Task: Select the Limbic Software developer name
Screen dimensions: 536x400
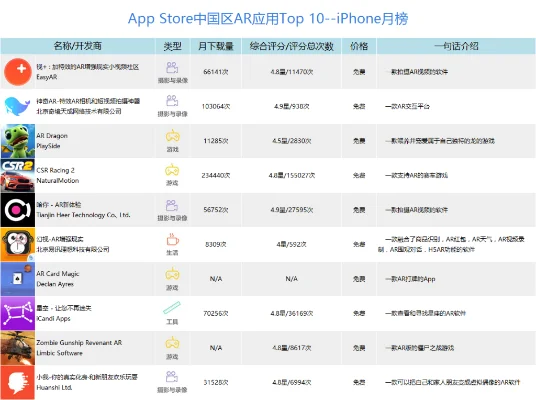Action: click(59, 353)
